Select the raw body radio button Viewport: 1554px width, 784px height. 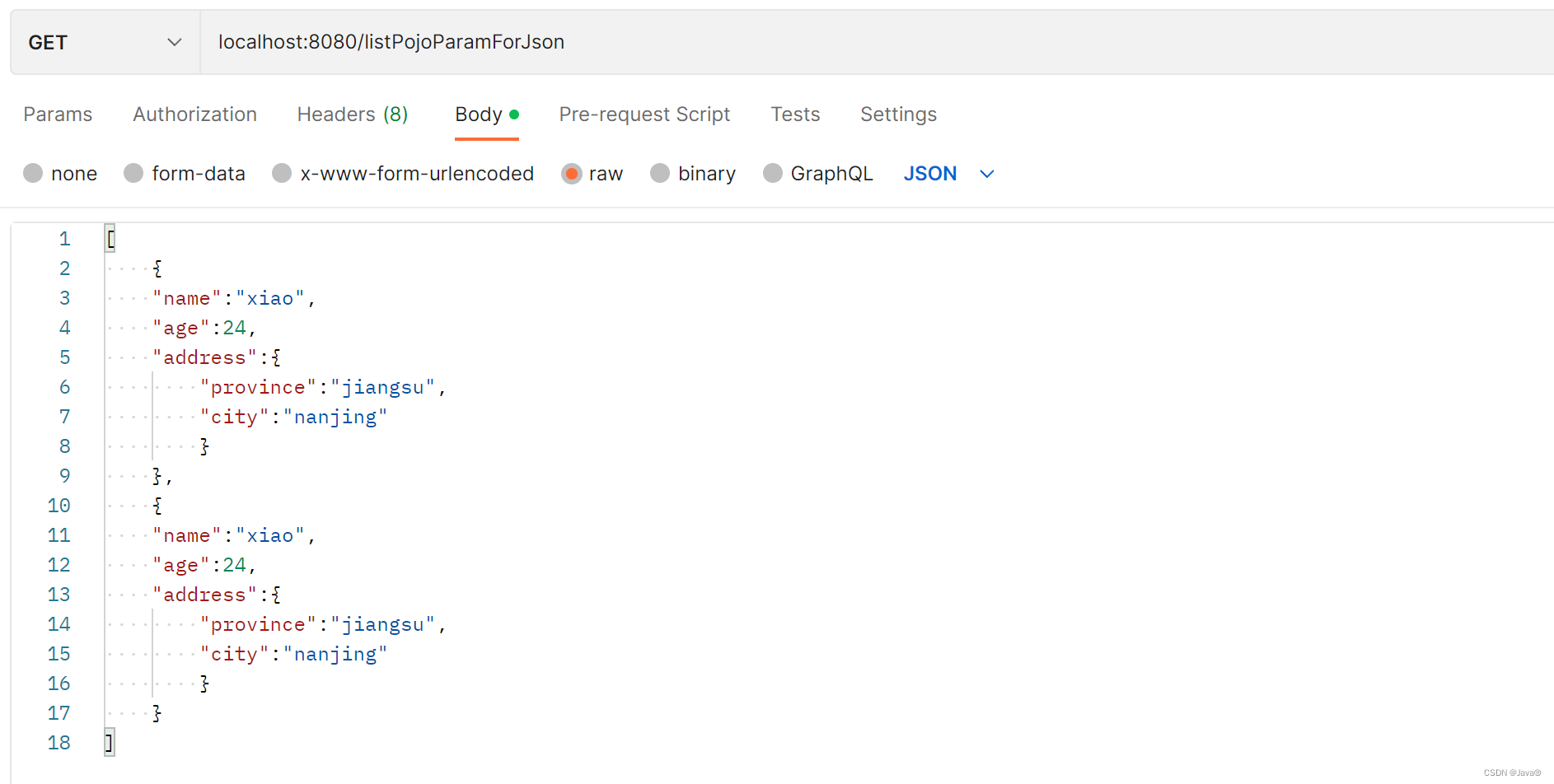point(571,173)
